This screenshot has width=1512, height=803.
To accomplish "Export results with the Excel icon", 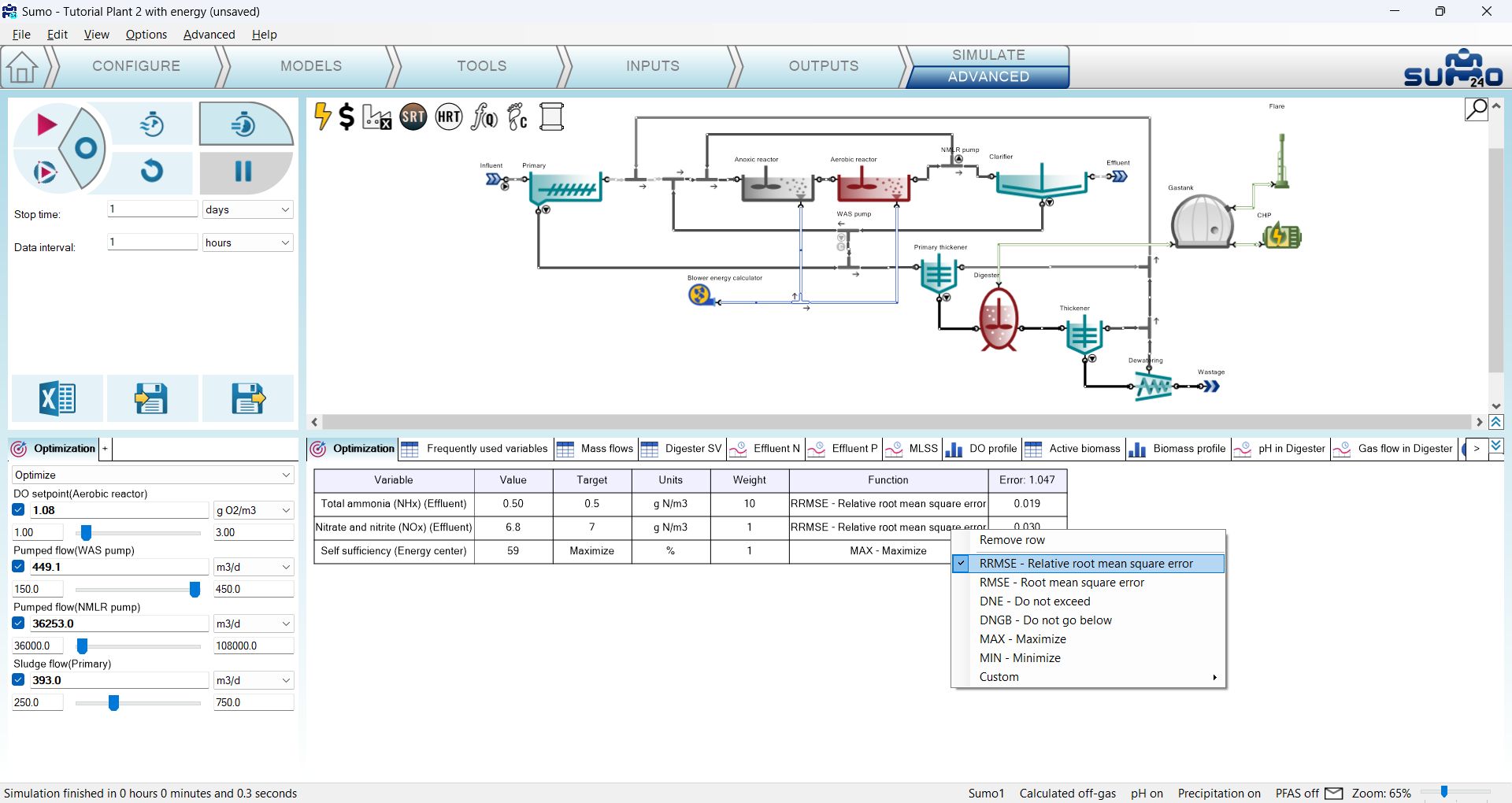I will (57, 398).
